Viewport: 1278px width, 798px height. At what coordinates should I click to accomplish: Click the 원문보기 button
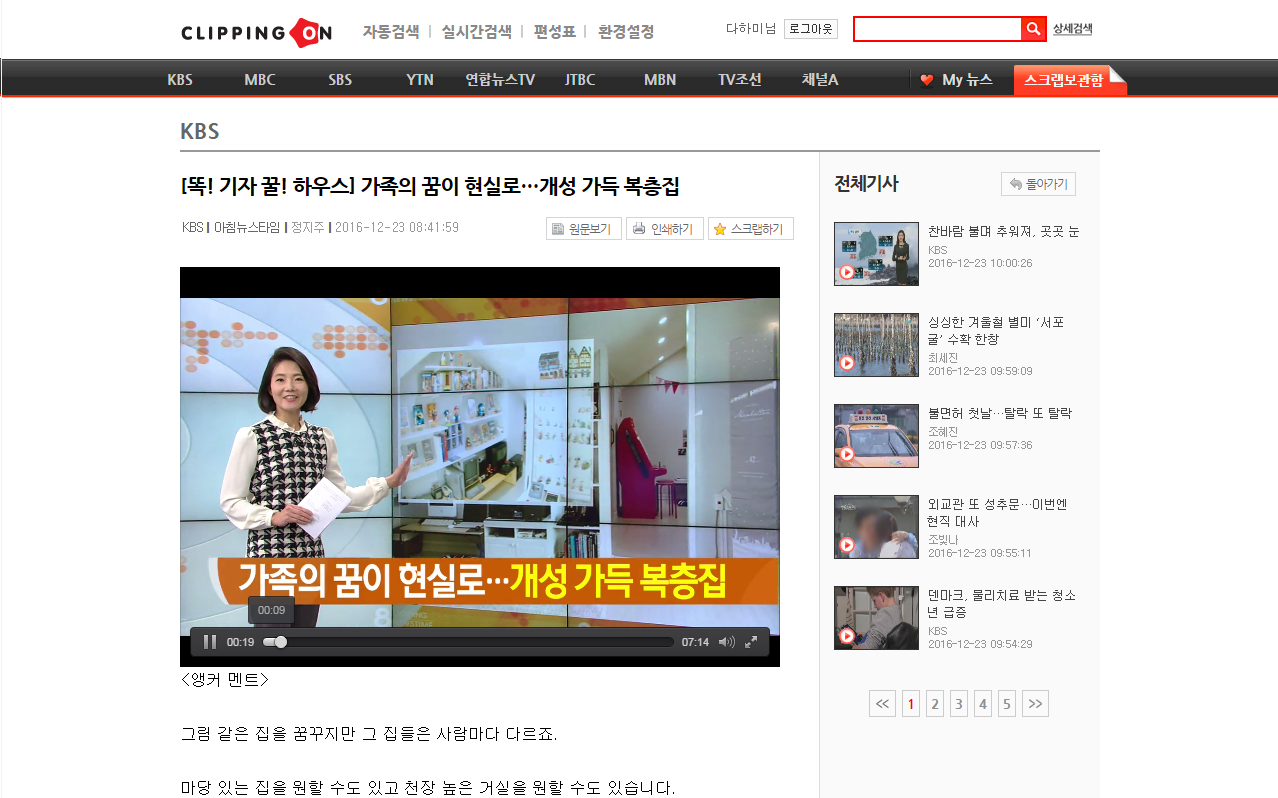pos(585,229)
